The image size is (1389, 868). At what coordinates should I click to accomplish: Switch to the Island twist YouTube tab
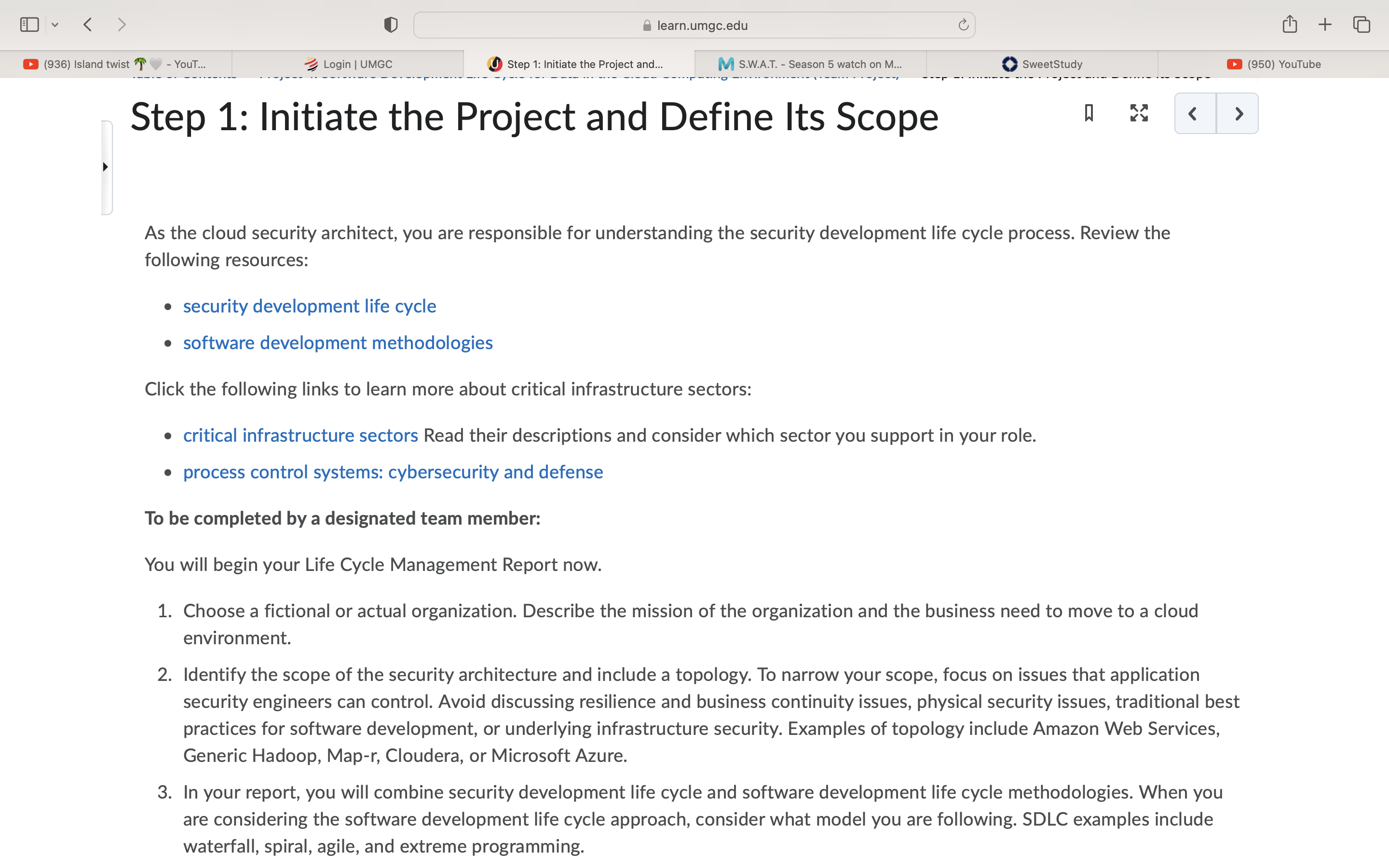coord(116,64)
